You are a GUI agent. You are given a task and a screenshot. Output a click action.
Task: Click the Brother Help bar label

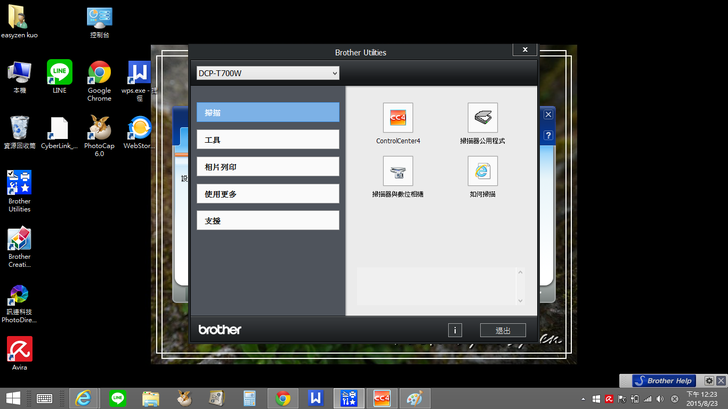[x=664, y=381]
